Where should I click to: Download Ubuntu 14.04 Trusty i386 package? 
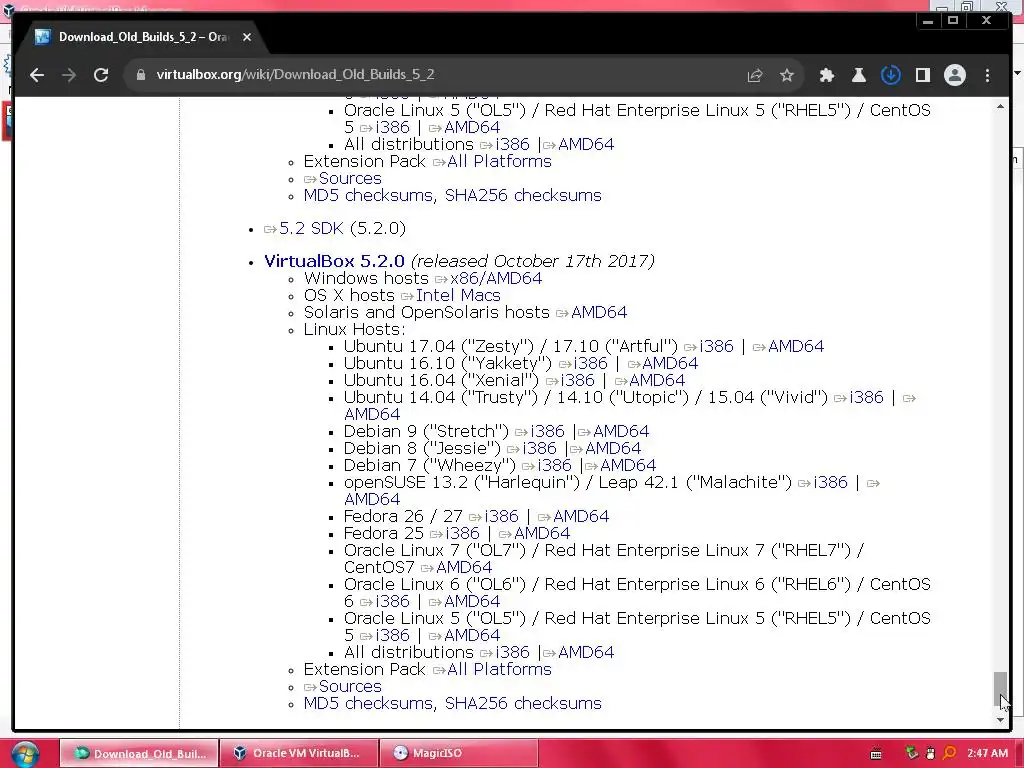coord(866,397)
